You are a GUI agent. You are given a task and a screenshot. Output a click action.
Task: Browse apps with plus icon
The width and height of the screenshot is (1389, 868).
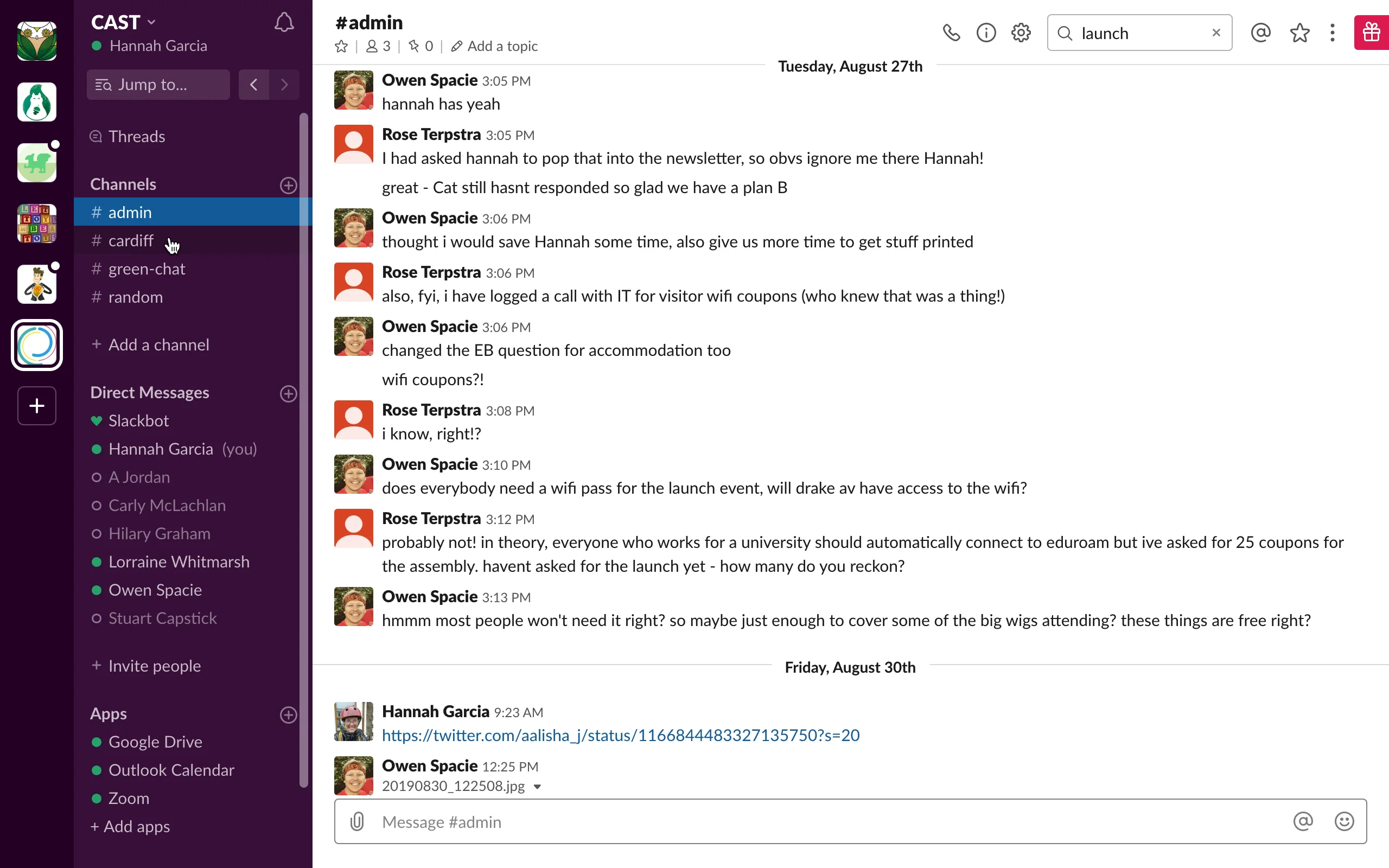click(x=288, y=714)
